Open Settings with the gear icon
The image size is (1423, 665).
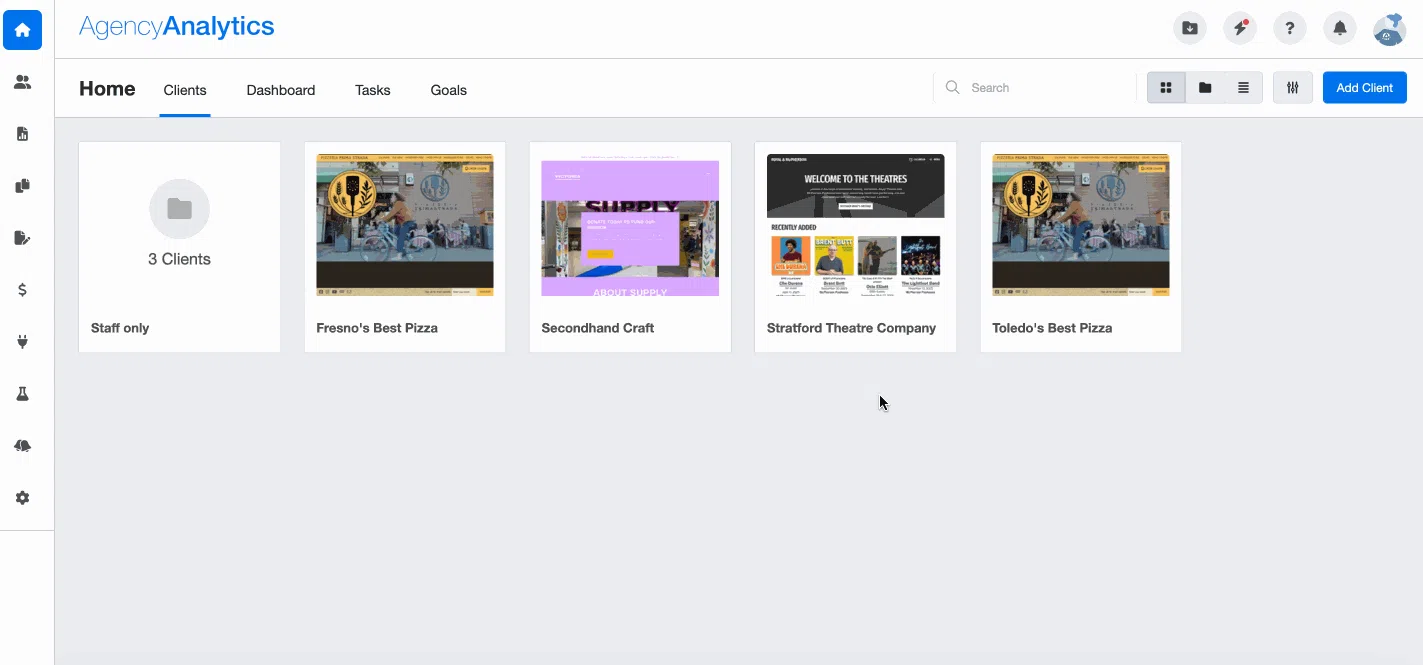tap(22, 497)
